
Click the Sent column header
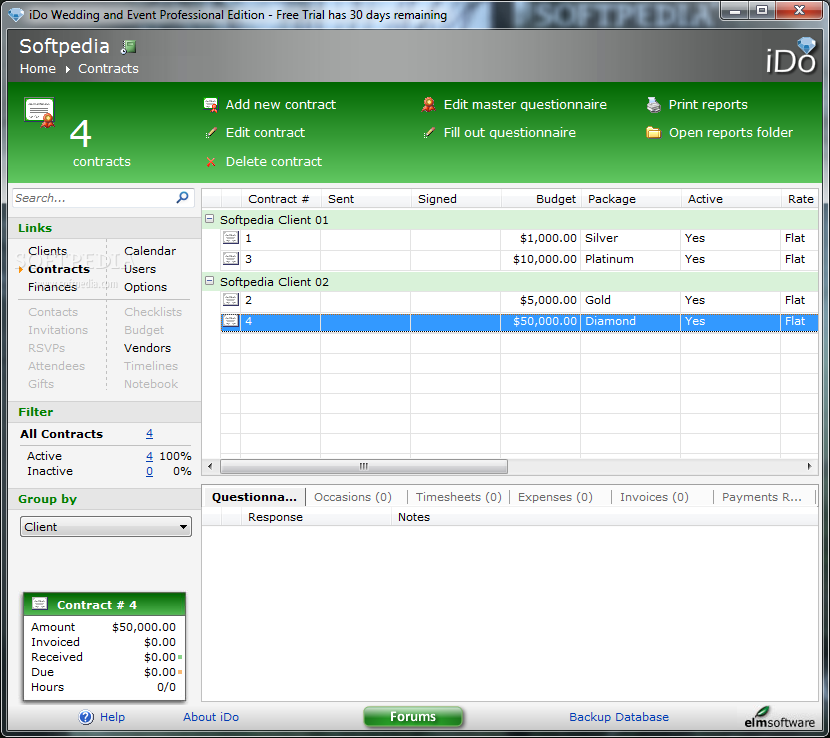[366, 199]
